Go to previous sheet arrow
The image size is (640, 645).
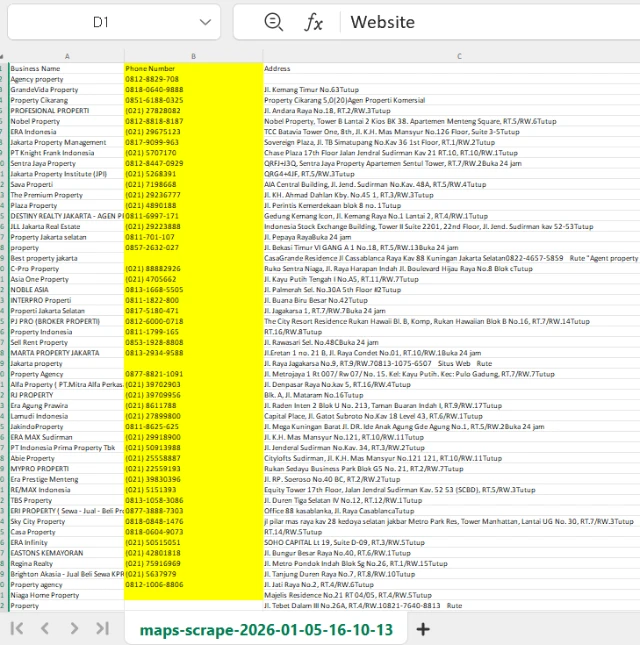point(45,628)
